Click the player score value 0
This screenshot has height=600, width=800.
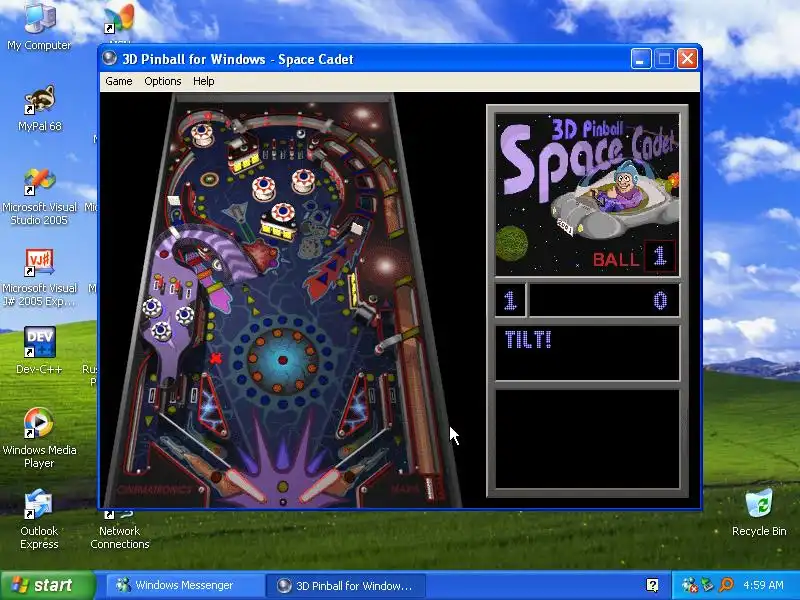660,301
